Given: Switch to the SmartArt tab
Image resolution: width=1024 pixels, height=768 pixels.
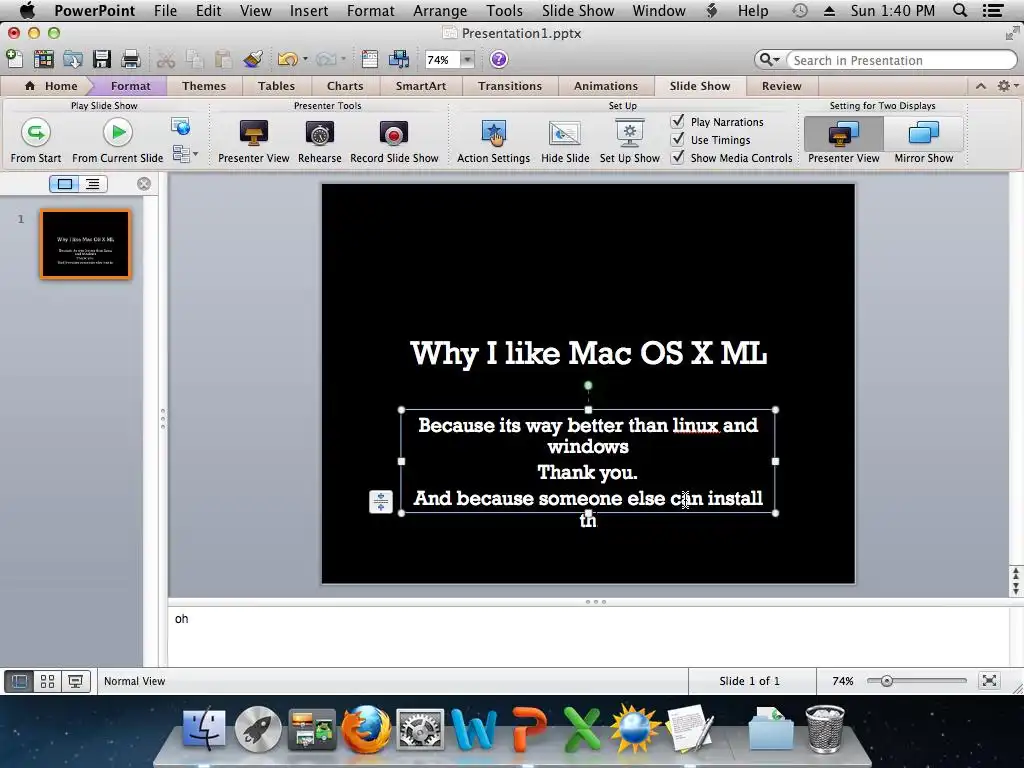Looking at the screenshot, I should click(x=421, y=86).
